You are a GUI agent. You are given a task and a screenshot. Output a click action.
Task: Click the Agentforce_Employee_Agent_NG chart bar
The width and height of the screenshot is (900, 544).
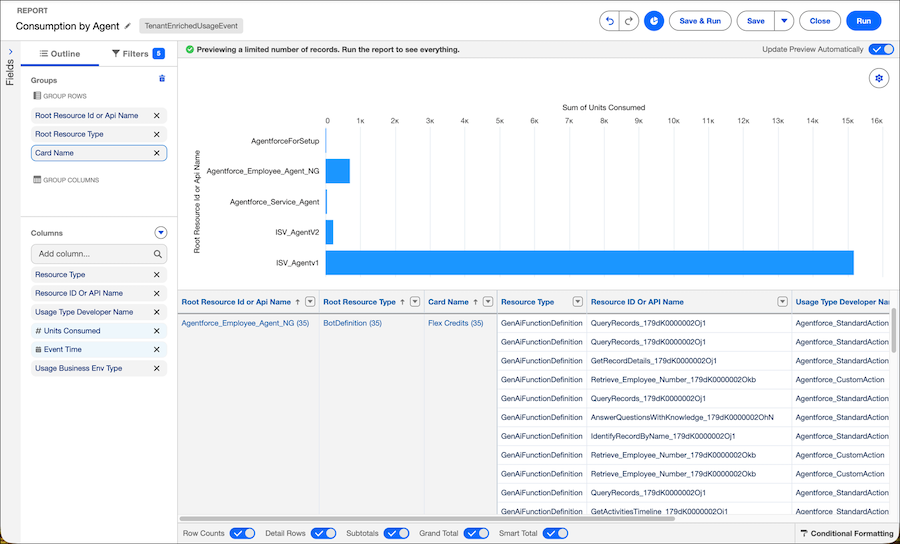[338, 171]
